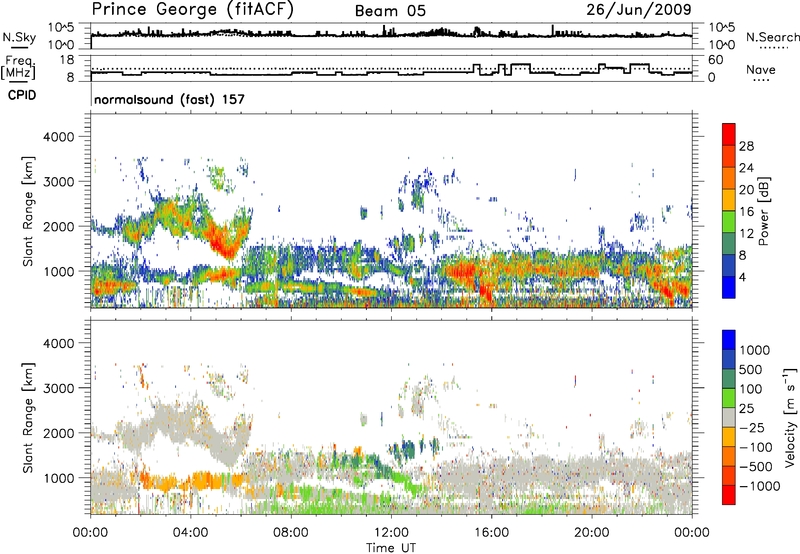
Task: Click the '60' Nave axis value
Action: (716, 60)
